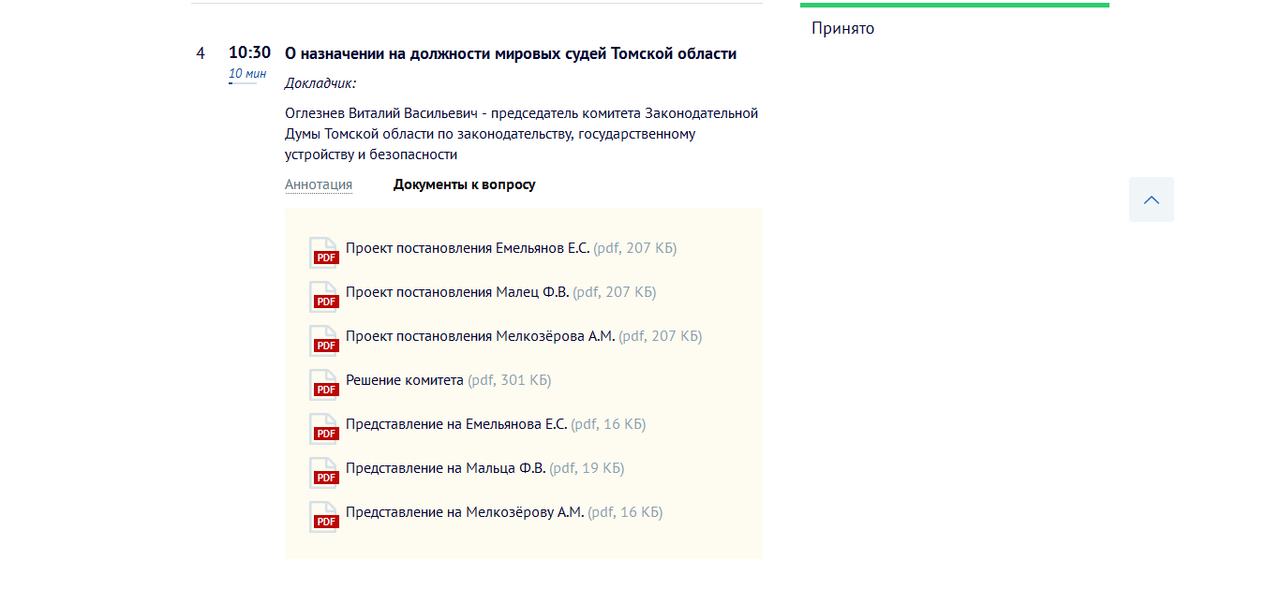Click the Докладчик: label

(x=320, y=83)
